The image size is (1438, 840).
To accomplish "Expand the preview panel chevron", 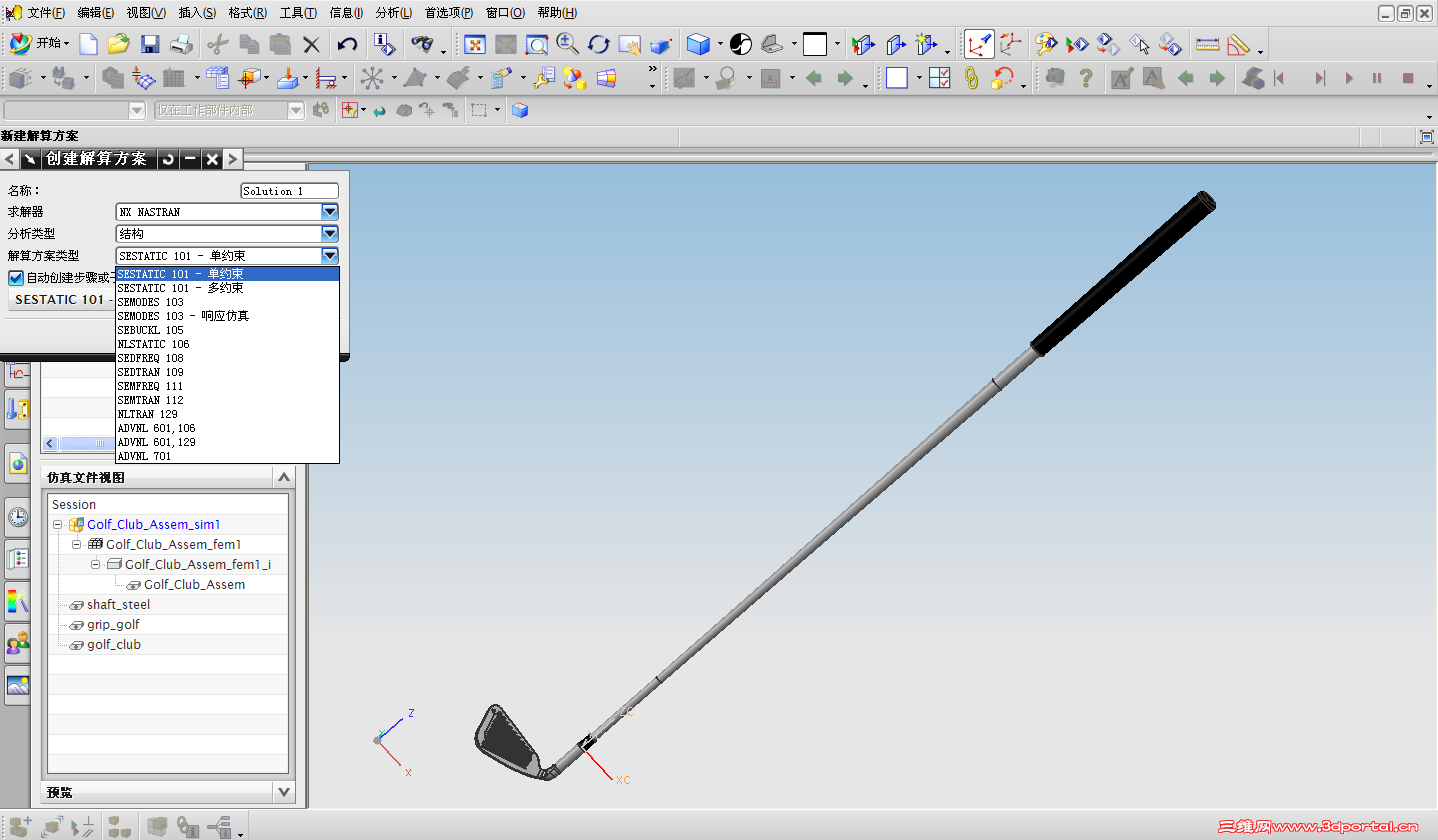I will coord(284,792).
